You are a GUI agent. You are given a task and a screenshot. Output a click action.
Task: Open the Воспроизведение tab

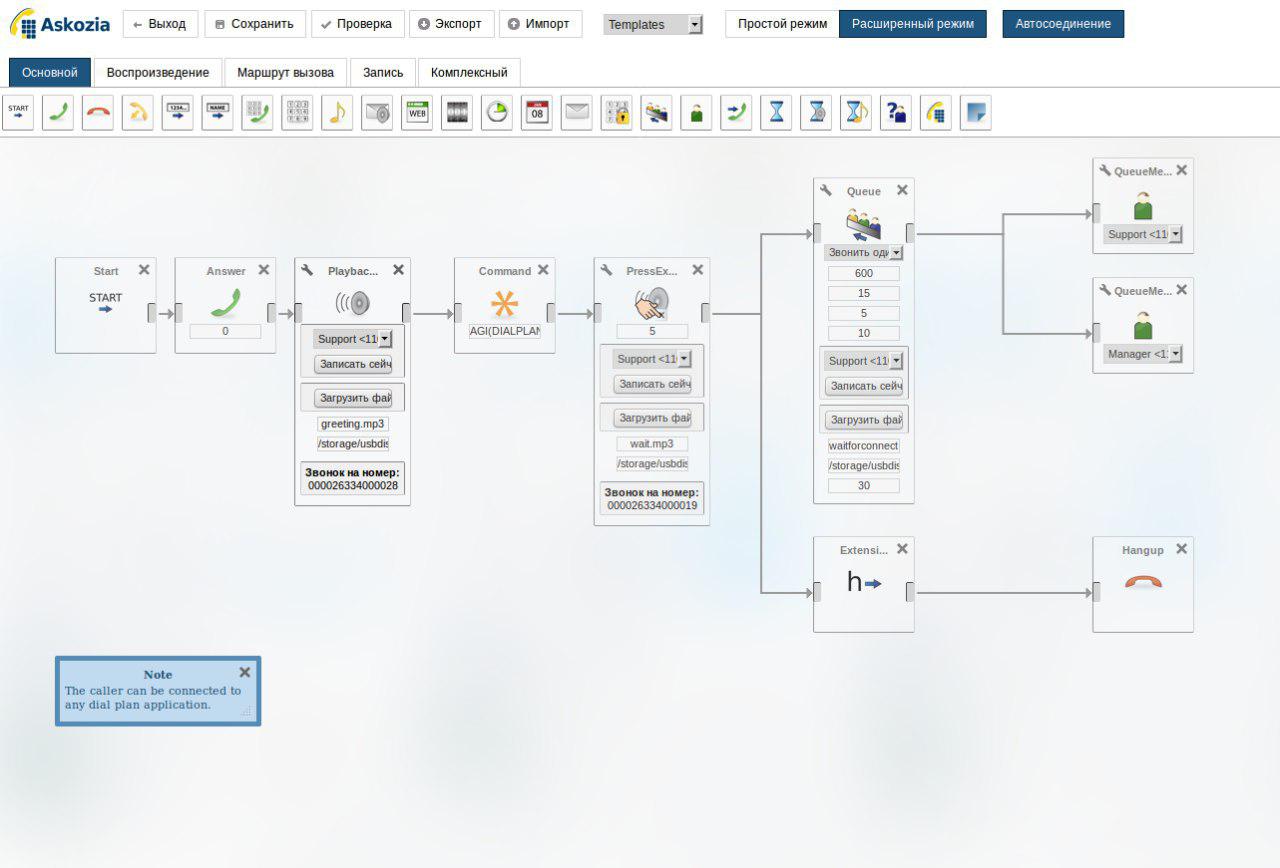(158, 72)
